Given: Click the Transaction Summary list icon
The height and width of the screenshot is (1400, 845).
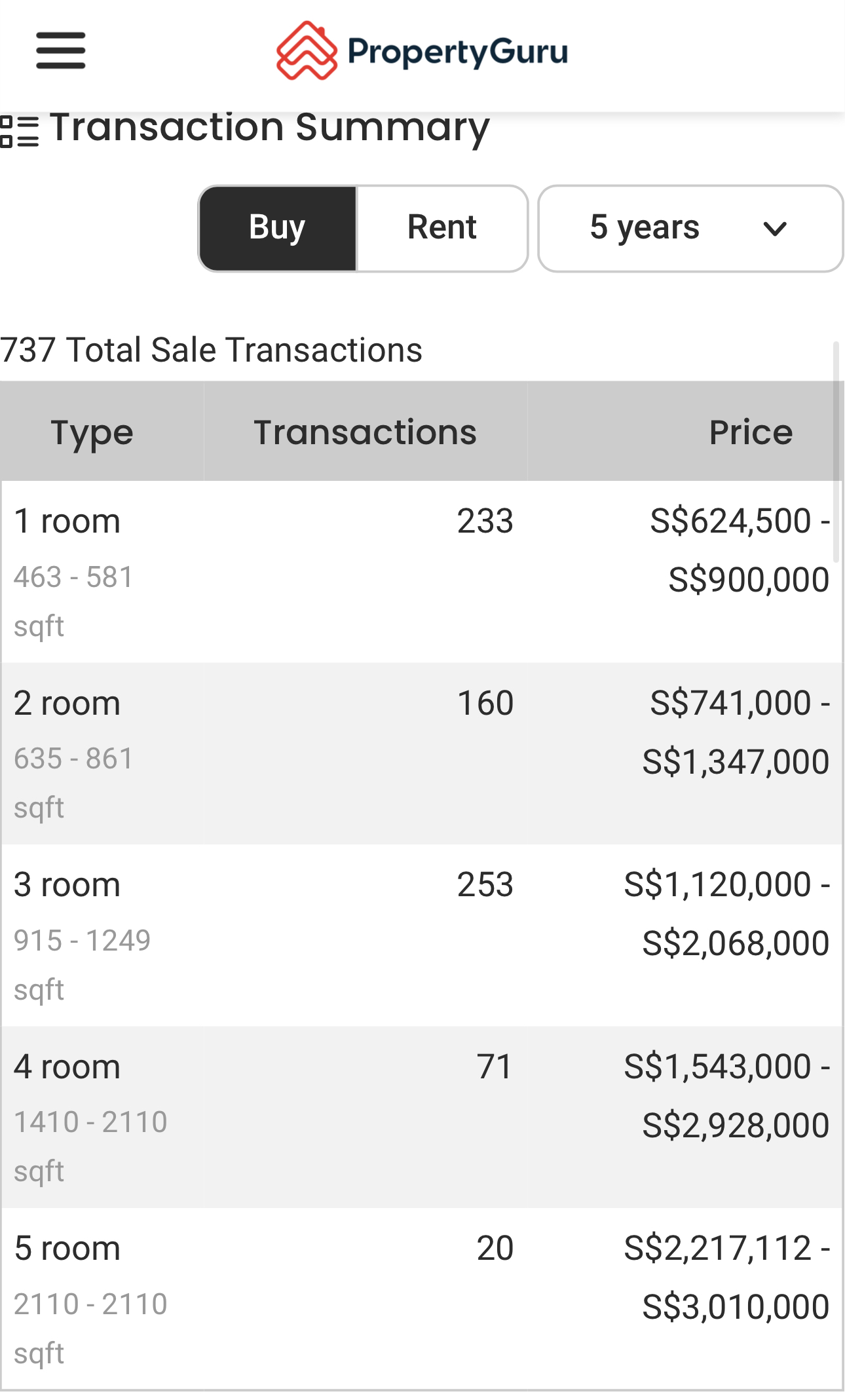Looking at the screenshot, I should click(x=20, y=130).
